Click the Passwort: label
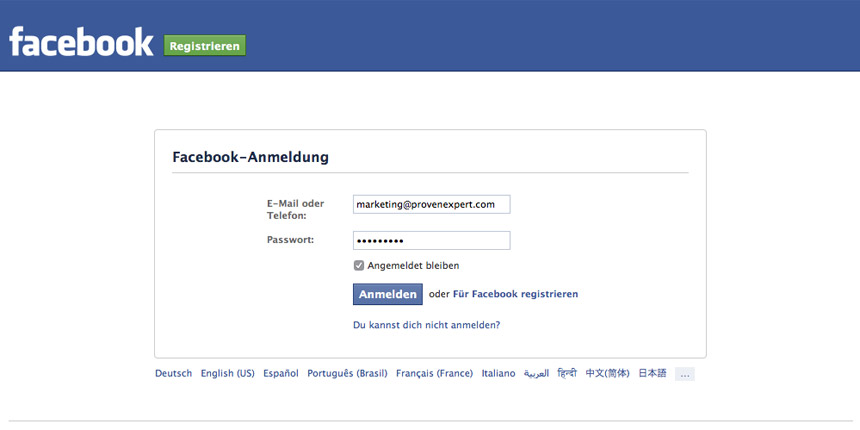860x430 pixels. 290,240
